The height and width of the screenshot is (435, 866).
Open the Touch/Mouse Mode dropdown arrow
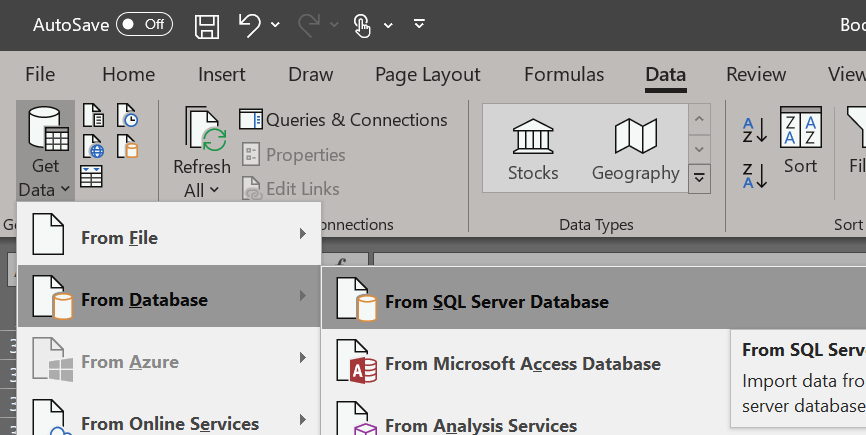pos(388,25)
